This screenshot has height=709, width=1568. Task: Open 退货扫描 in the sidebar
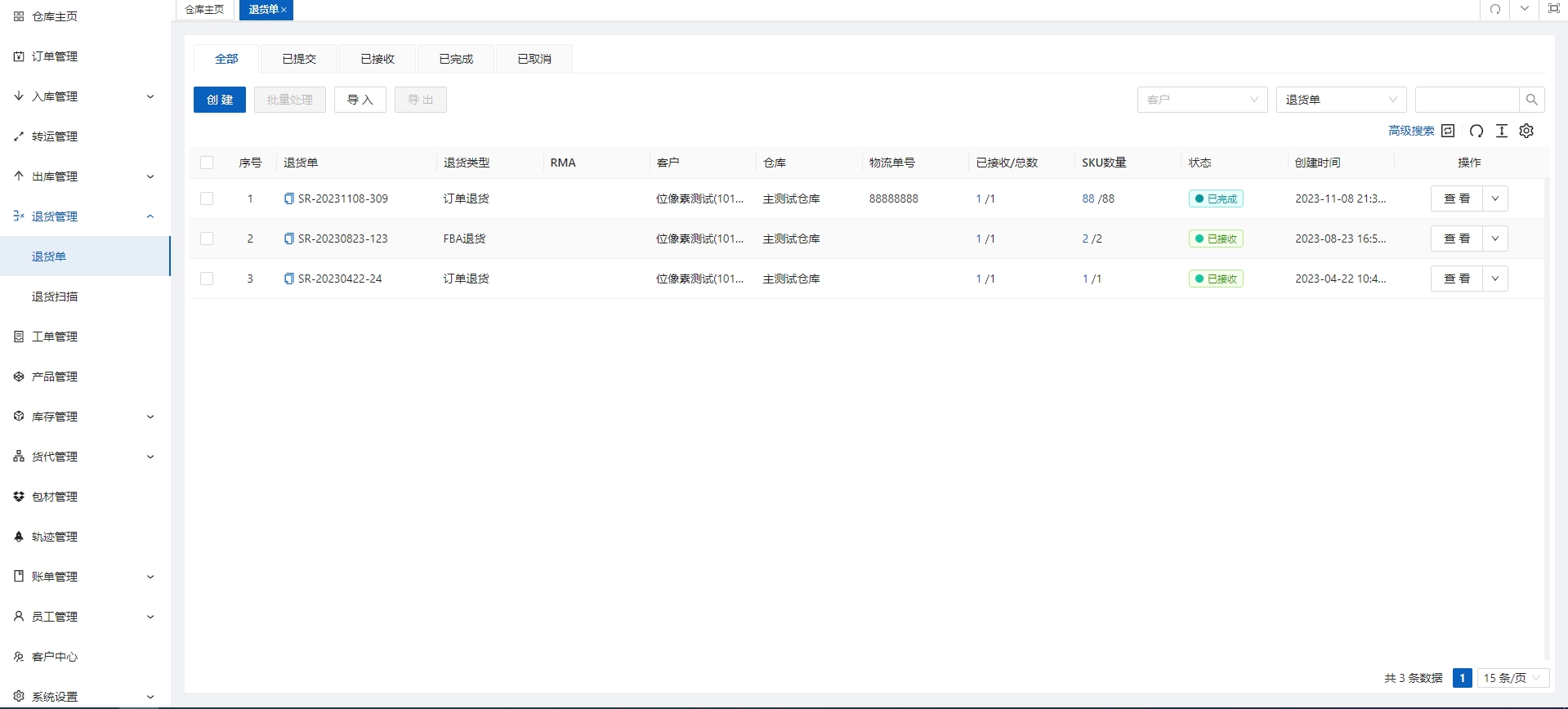(x=85, y=297)
